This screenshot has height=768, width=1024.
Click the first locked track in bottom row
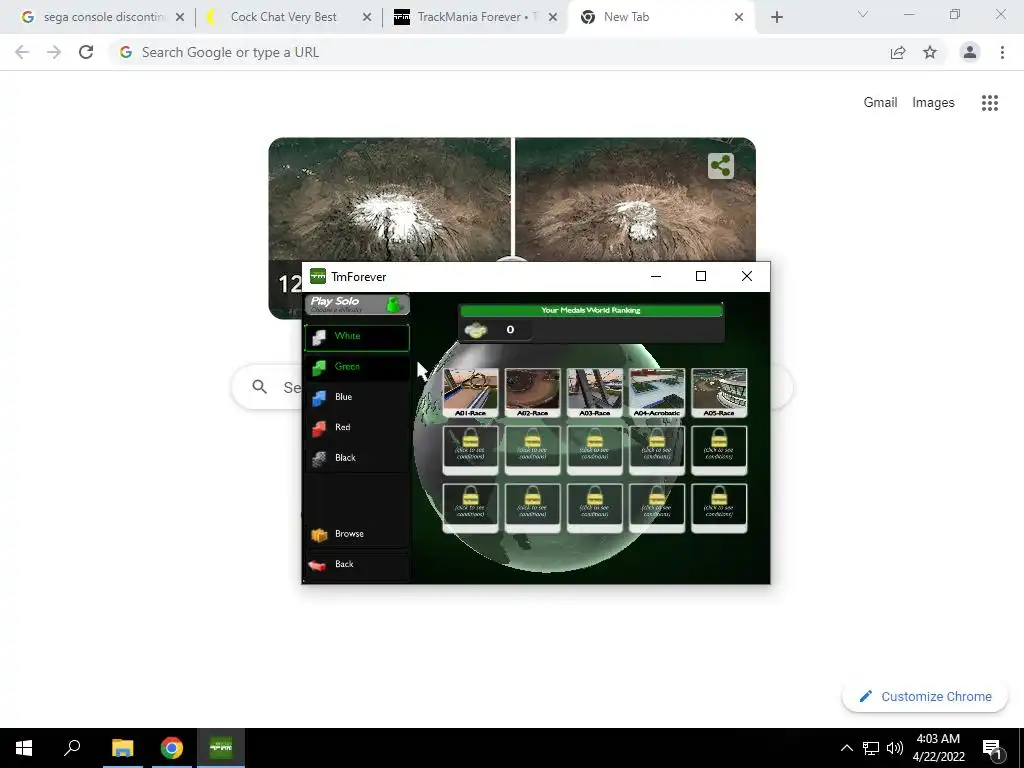point(470,507)
